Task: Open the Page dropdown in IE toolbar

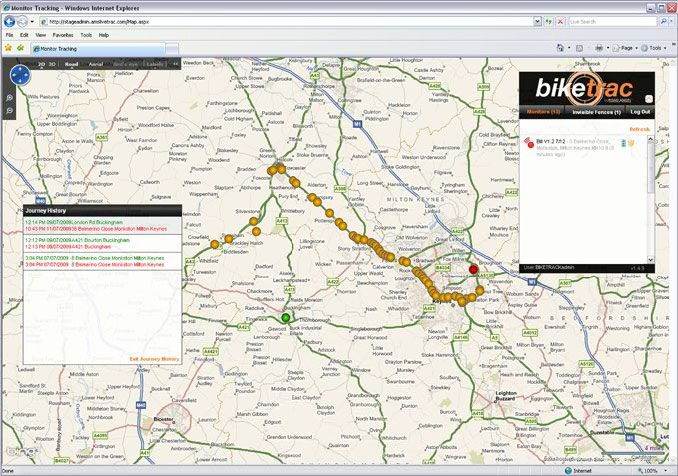Action: click(627, 47)
